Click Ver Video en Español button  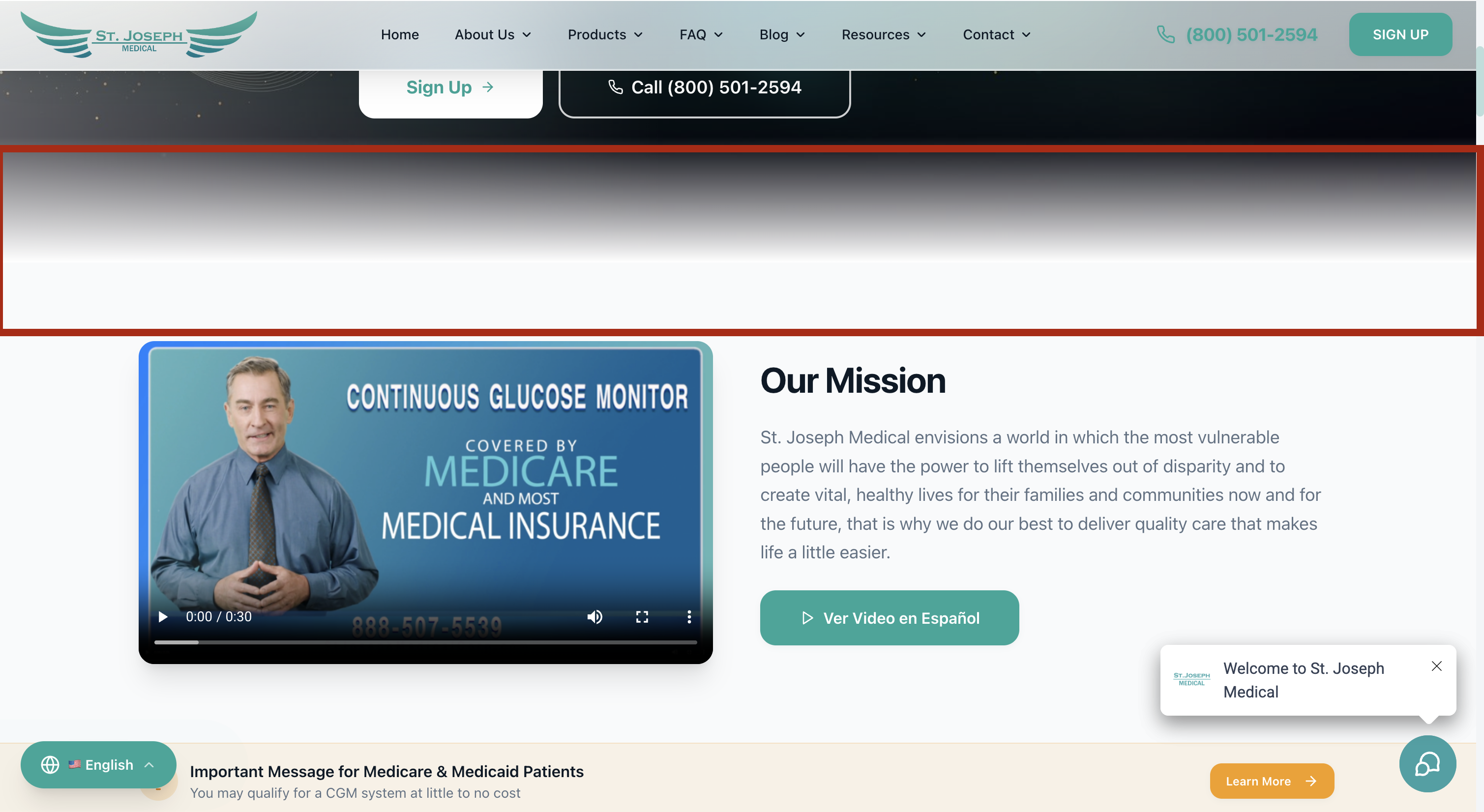coord(890,618)
